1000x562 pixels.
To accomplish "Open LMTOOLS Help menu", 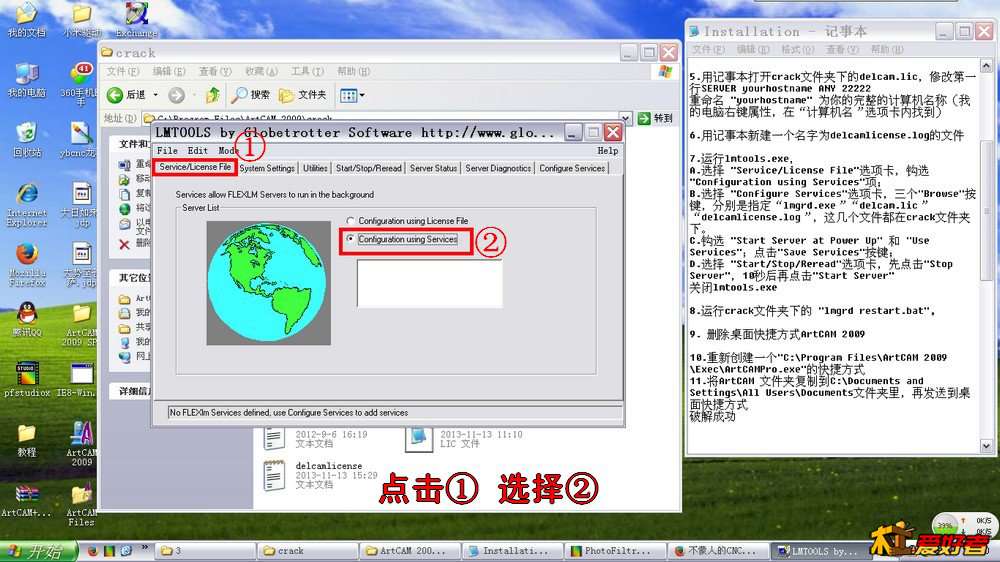I will (607, 151).
